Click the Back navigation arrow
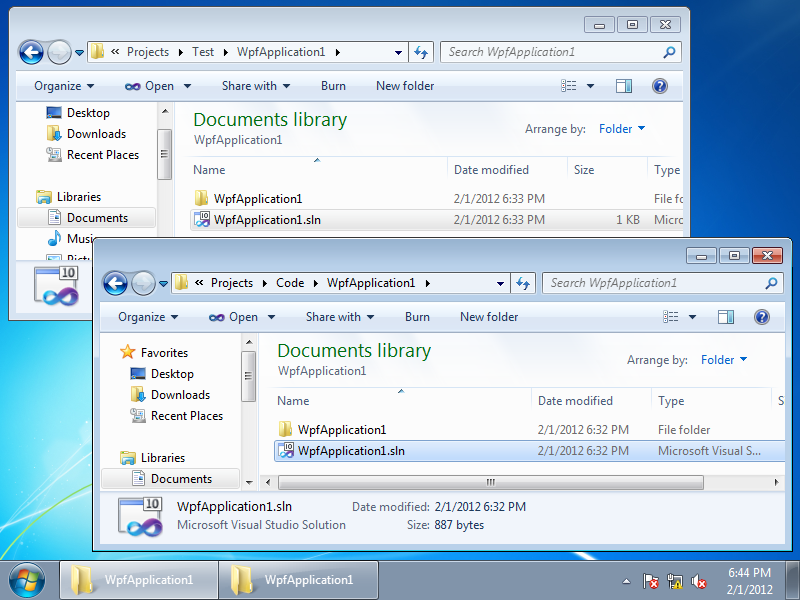 [116, 284]
